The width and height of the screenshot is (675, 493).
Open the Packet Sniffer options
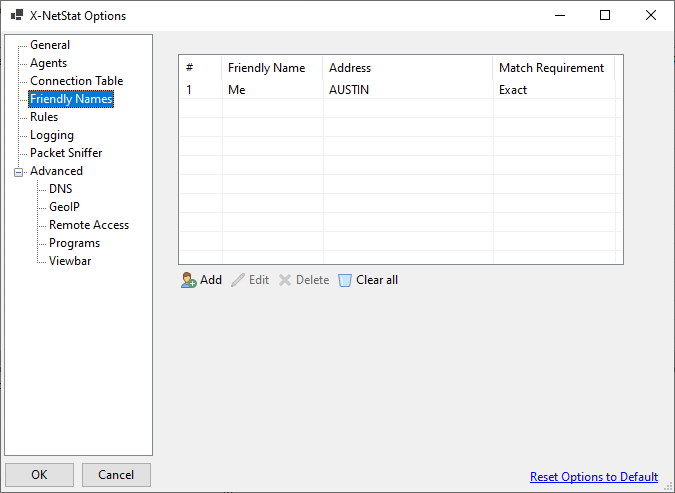pos(66,153)
